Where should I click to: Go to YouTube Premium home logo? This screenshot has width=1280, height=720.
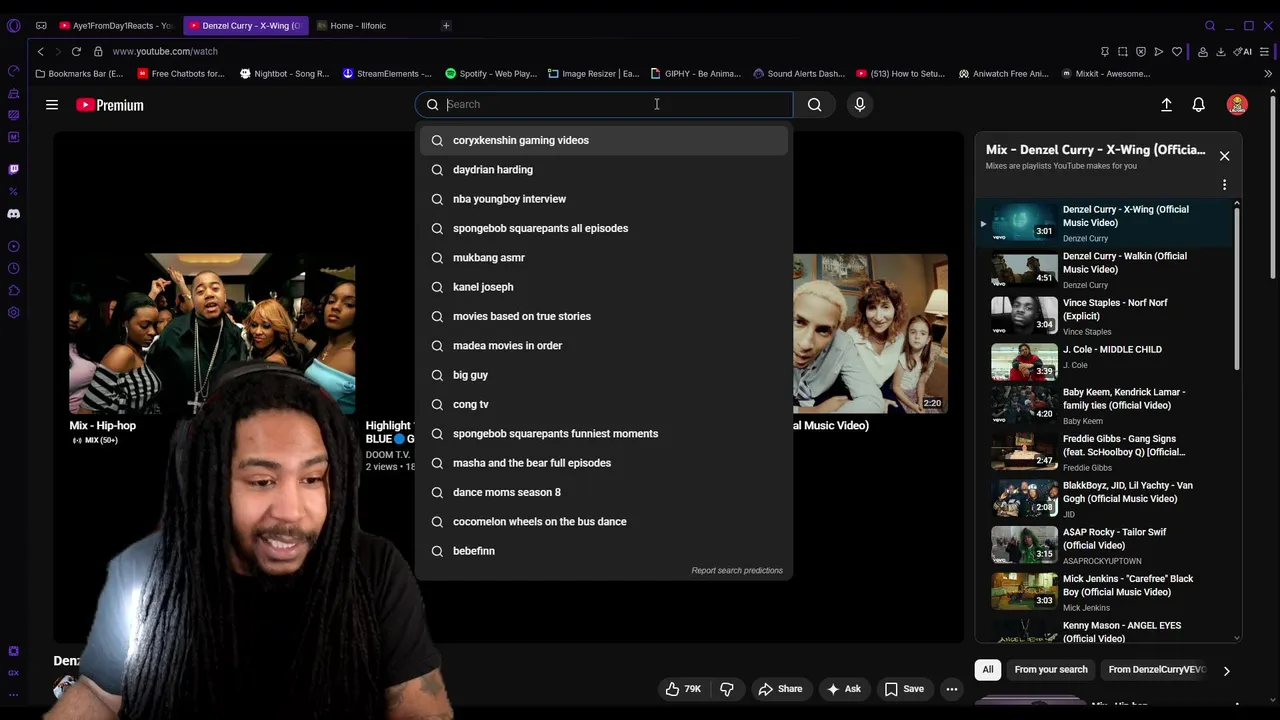point(110,105)
